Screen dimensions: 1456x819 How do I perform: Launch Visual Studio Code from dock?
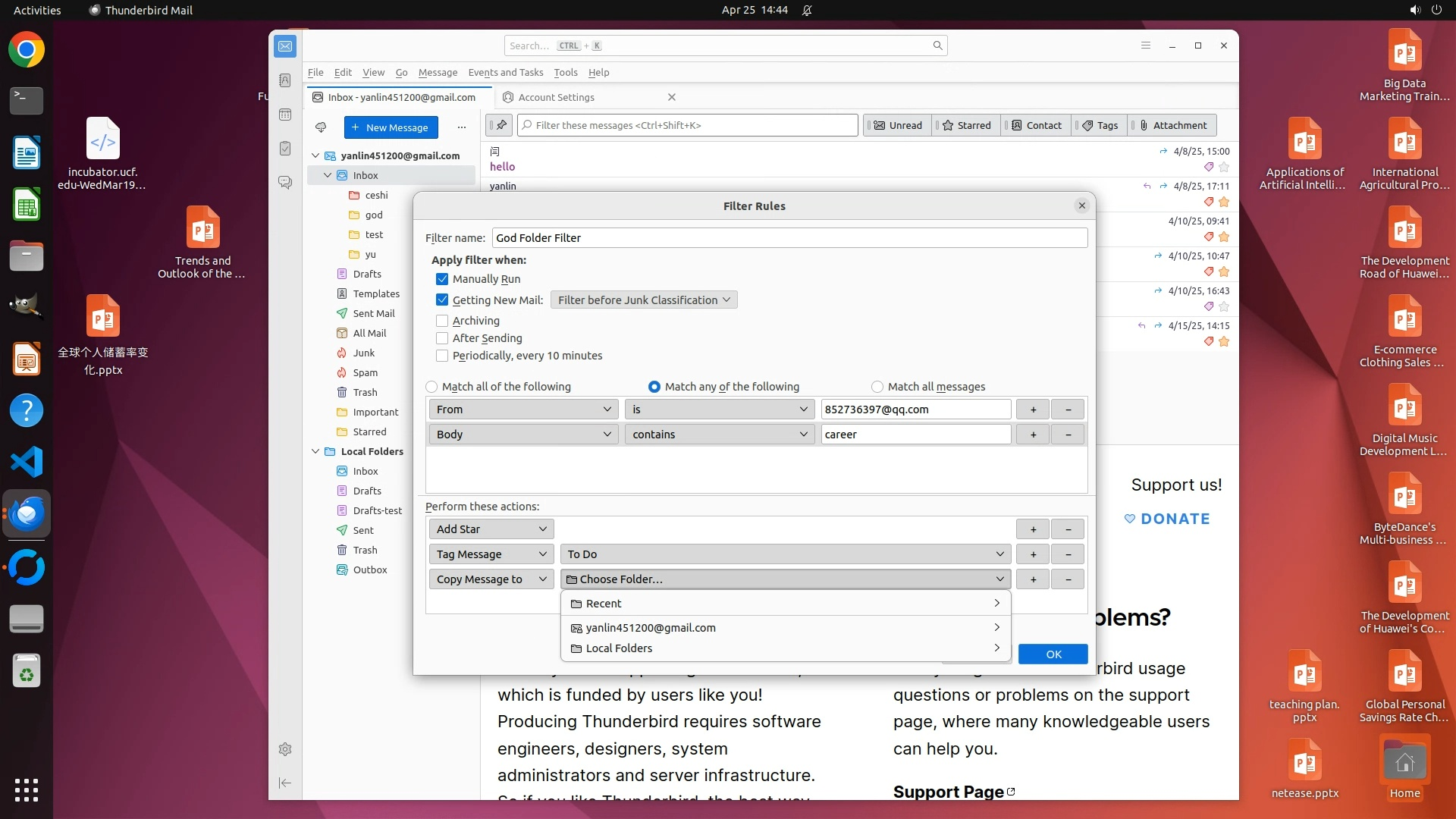pyautogui.click(x=27, y=462)
